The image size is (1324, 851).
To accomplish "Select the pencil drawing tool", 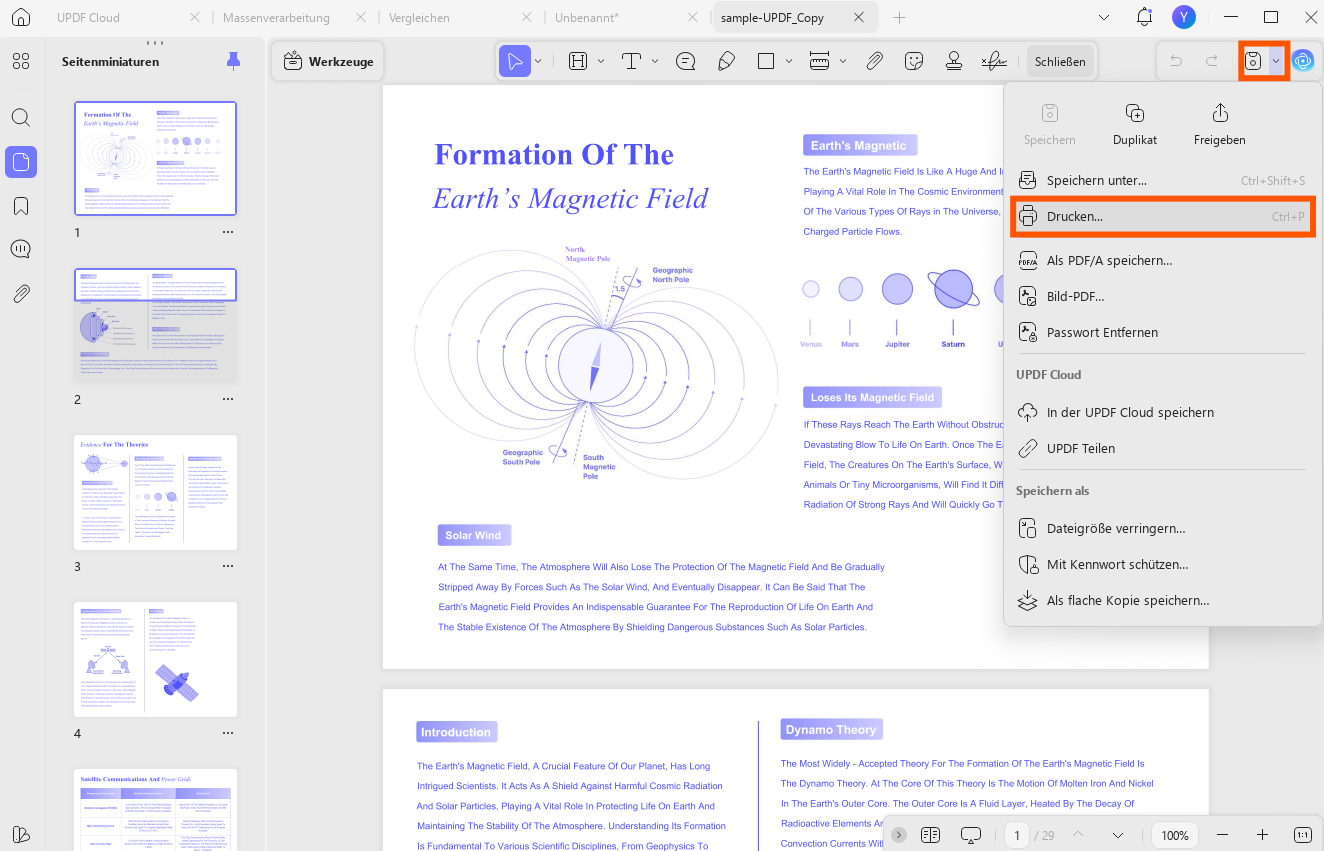I will 727,61.
